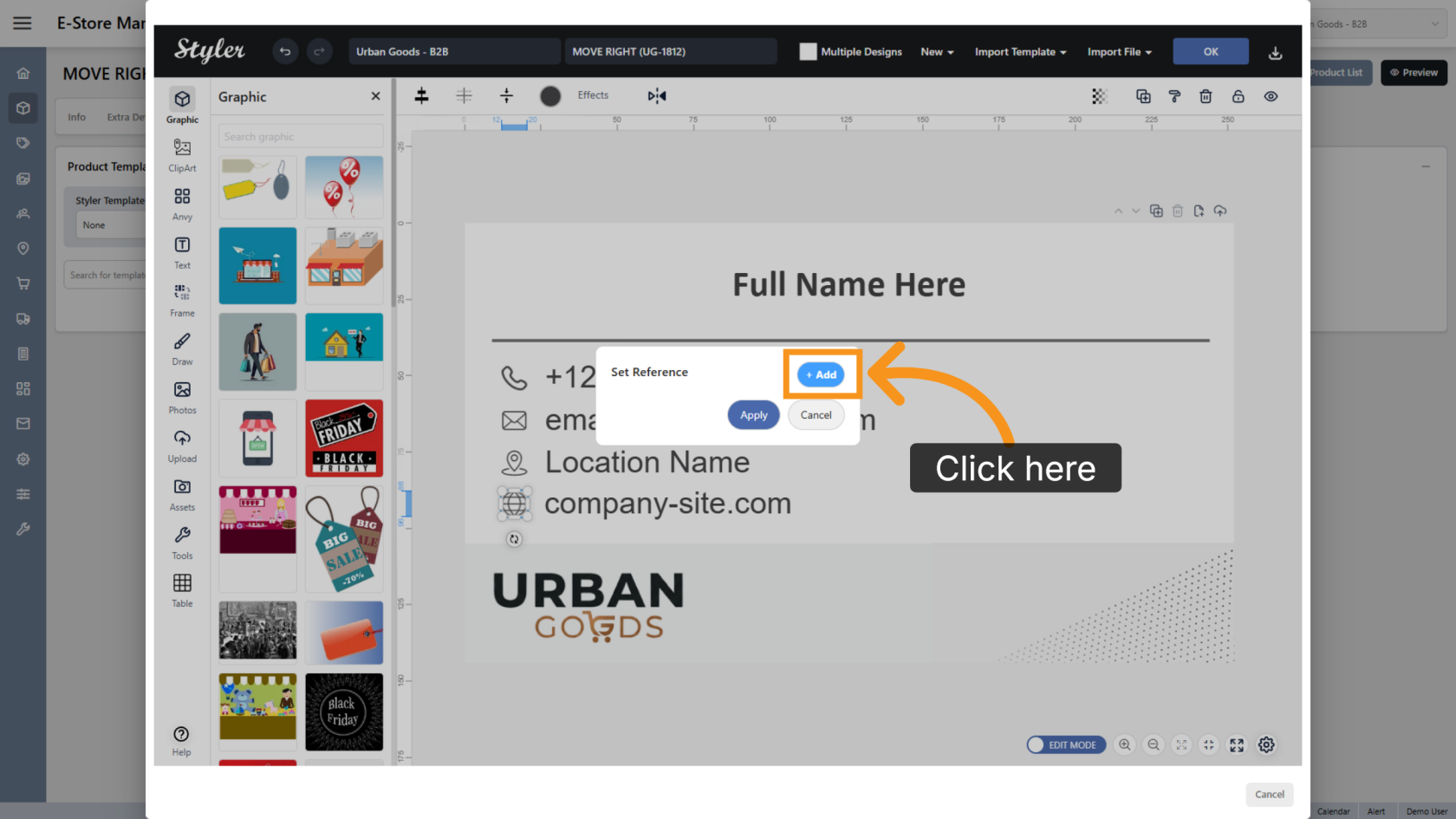Viewport: 1456px width, 819px height.
Task: Close the Graphic panel
Action: coord(375,96)
